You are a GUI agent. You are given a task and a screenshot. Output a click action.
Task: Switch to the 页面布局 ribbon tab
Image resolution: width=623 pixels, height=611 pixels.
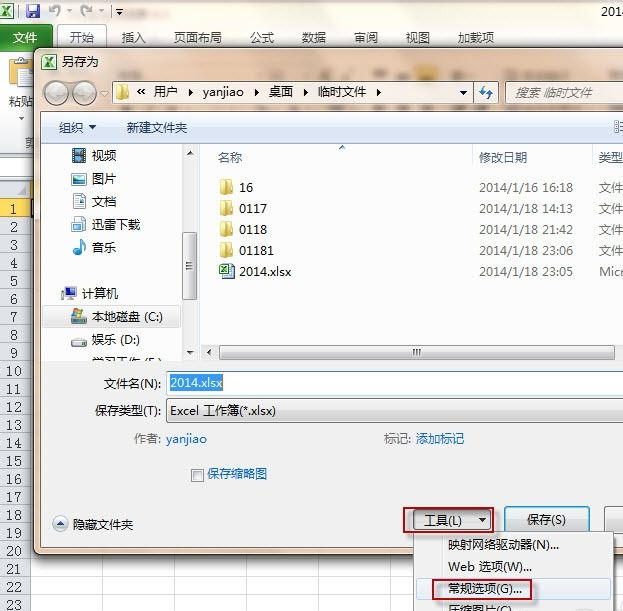[x=197, y=38]
